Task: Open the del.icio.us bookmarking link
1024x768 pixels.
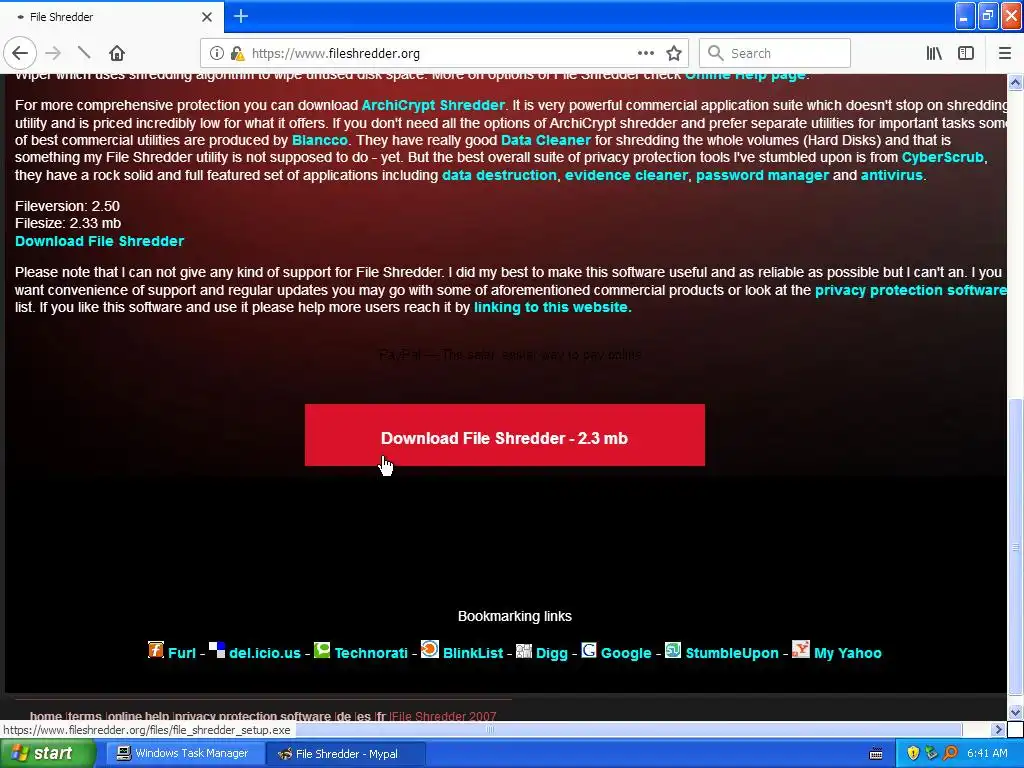Action: pyautogui.click(x=264, y=653)
